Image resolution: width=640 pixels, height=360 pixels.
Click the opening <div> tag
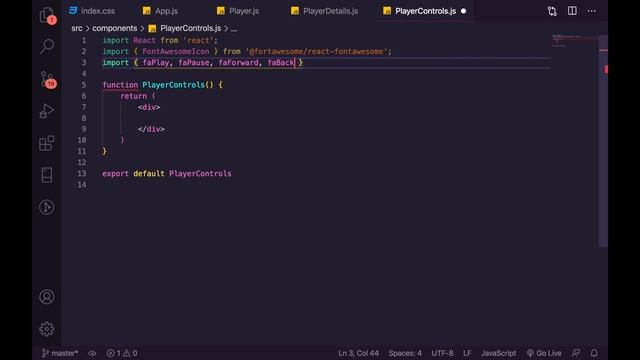pos(149,107)
